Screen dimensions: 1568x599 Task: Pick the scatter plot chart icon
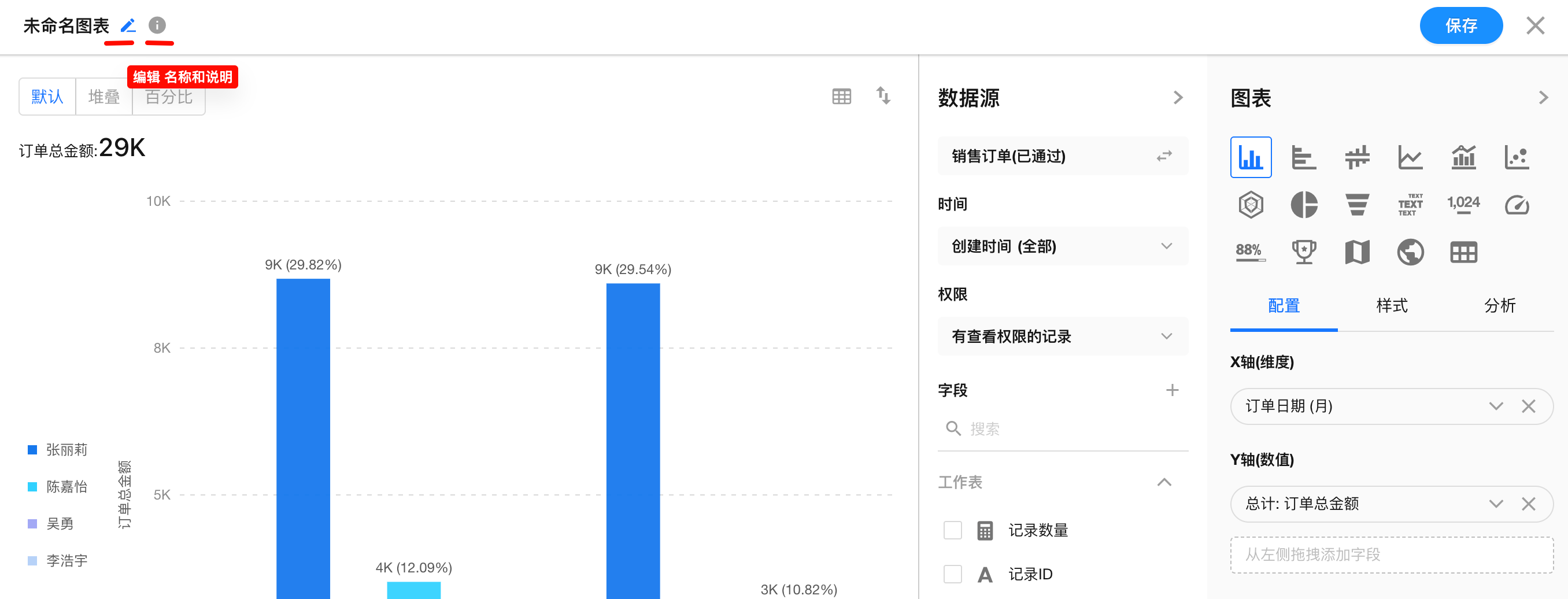coord(1515,158)
